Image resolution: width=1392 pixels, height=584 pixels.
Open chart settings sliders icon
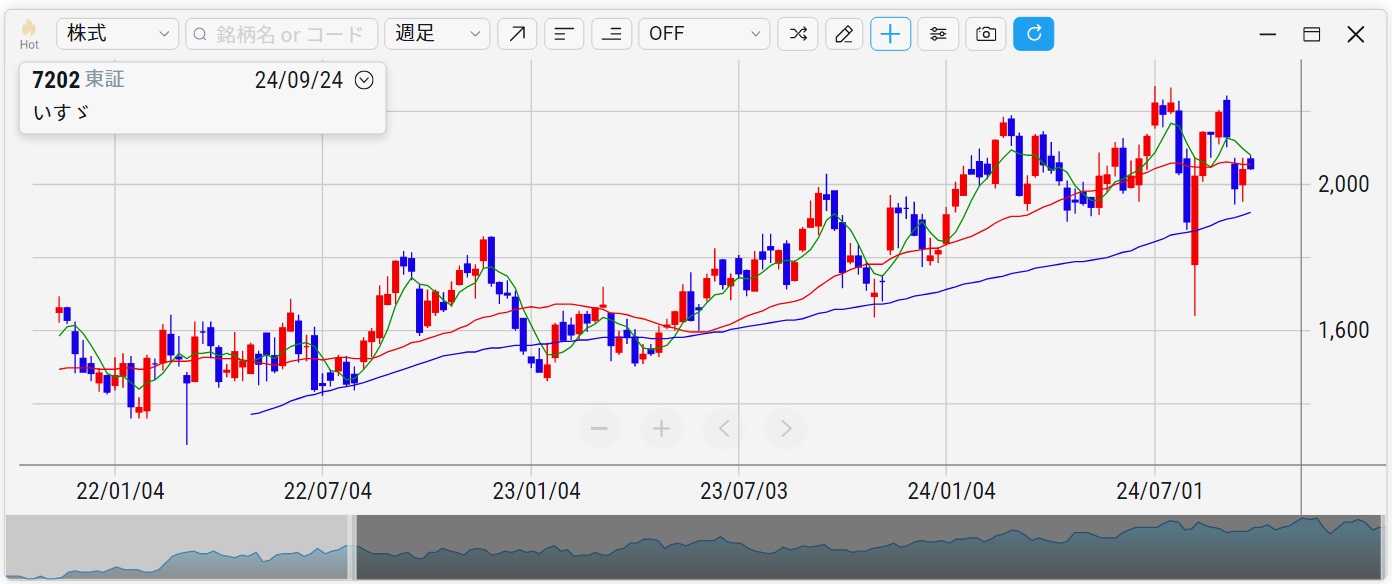(938, 34)
